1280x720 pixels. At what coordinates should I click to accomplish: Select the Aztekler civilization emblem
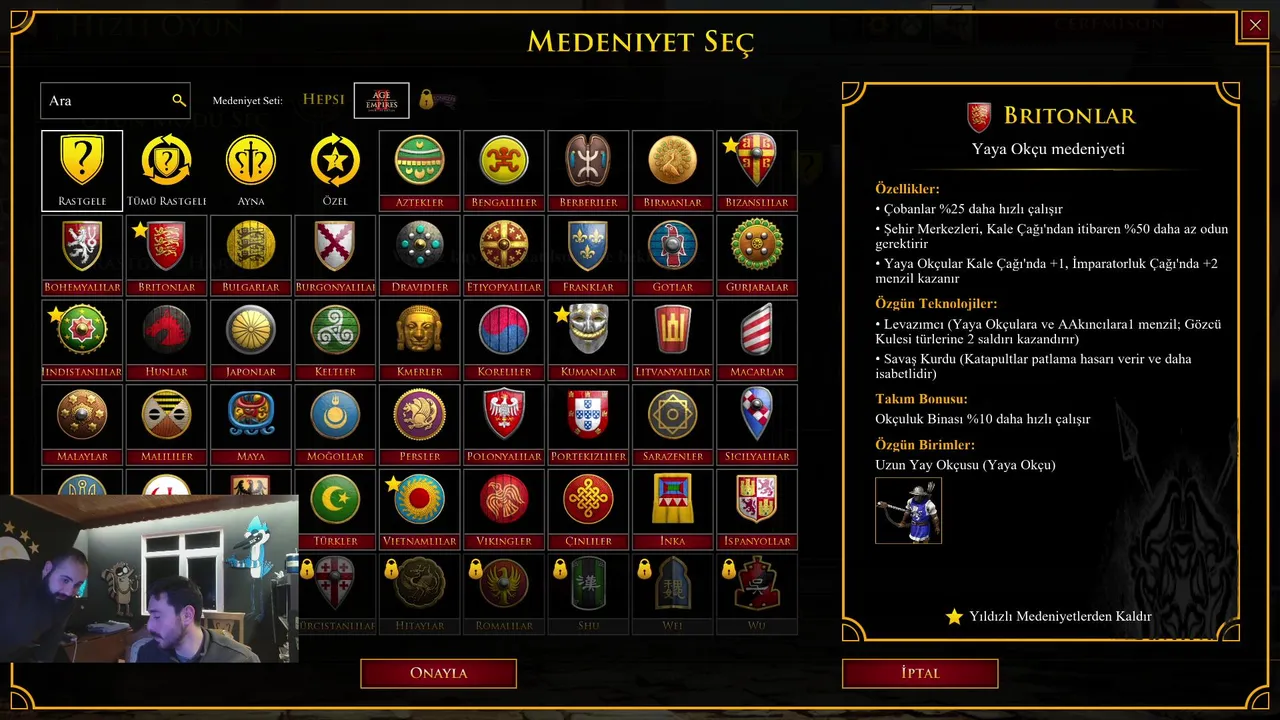(x=420, y=170)
